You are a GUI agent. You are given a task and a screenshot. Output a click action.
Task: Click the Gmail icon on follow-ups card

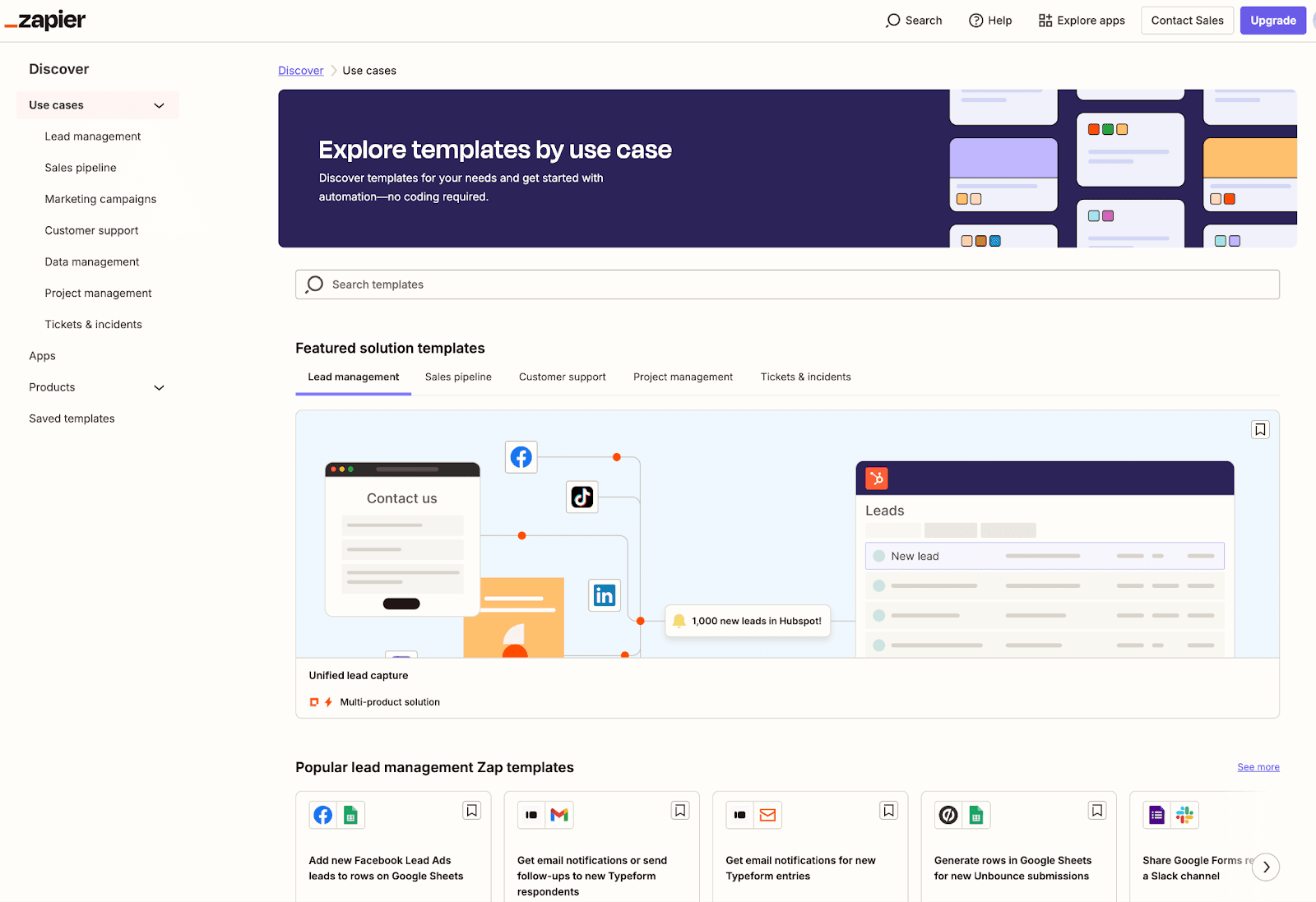(559, 815)
